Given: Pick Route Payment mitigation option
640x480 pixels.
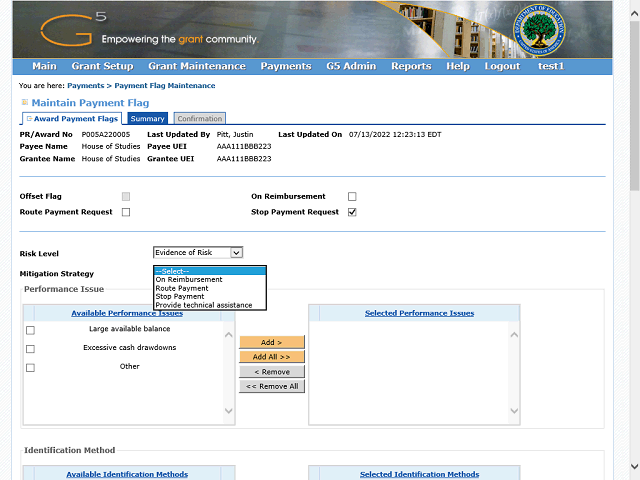Looking at the screenshot, I should (x=210, y=288).
